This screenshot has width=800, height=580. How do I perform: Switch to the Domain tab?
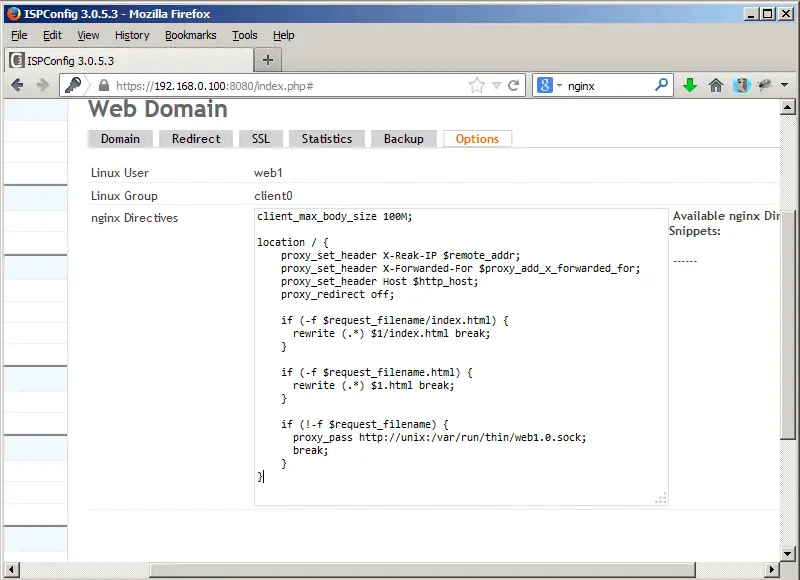pyautogui.click(x=120, y=139)
